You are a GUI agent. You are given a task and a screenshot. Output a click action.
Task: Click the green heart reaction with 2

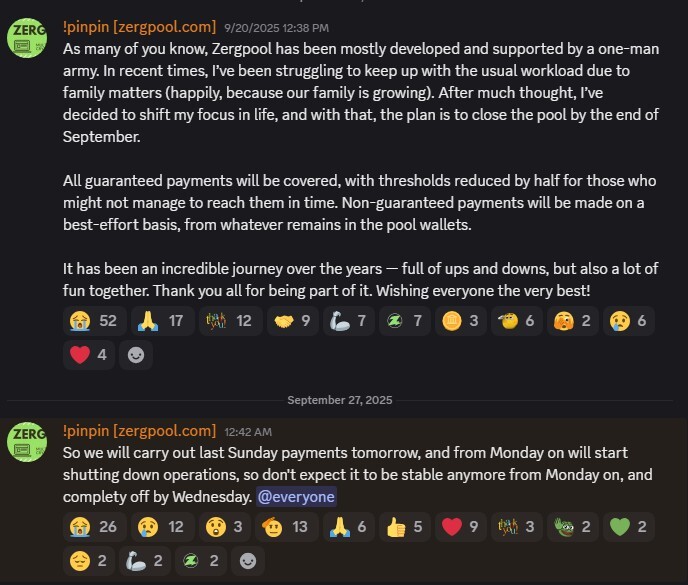[629, 526]
